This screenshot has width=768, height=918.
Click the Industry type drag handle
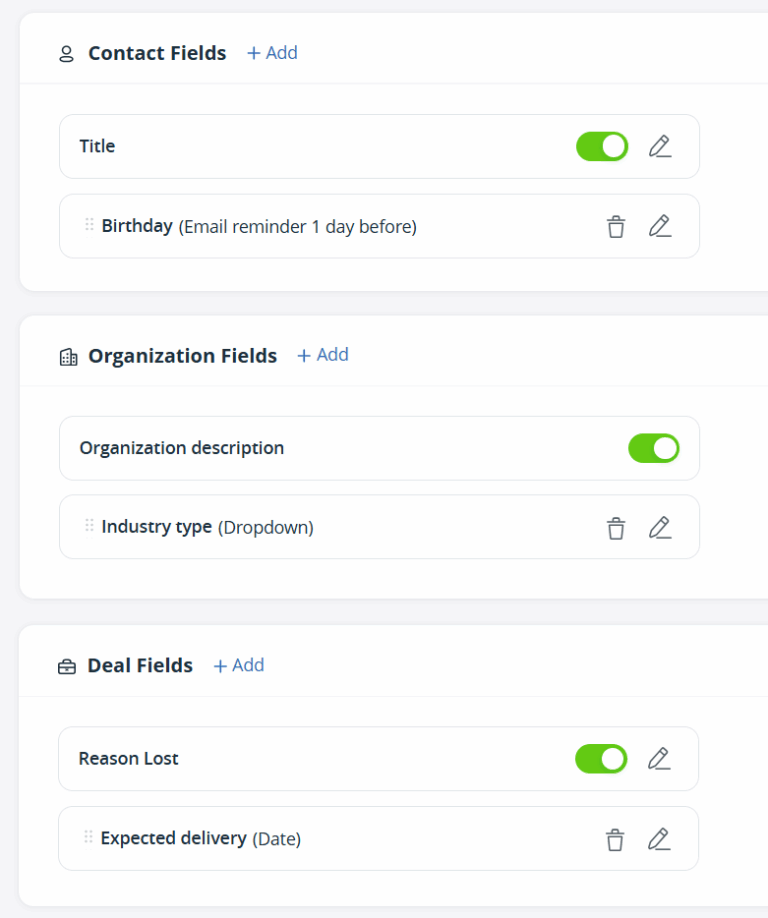[88, 527]
